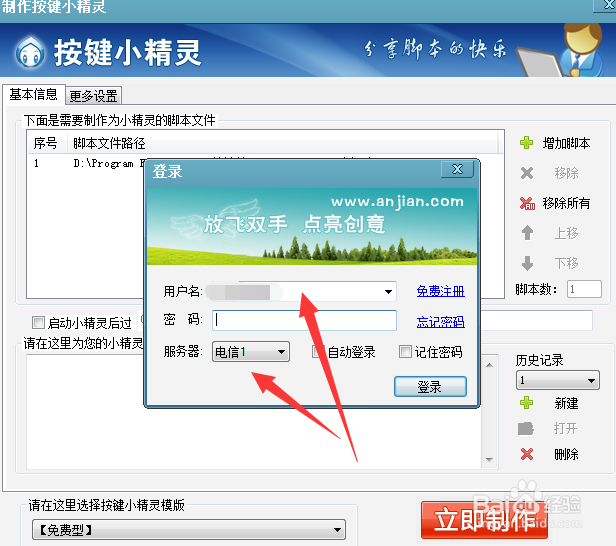Switch to the 更多设置 tab
The width and height of the screenshot is (616, 546).
[94, 96]
